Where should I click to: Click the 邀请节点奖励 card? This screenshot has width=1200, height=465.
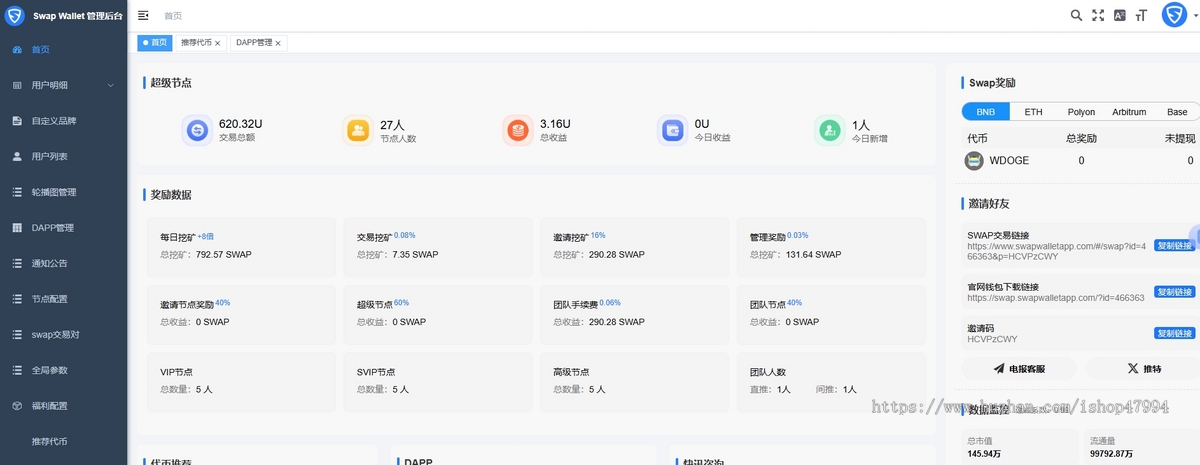coord(241,313)
